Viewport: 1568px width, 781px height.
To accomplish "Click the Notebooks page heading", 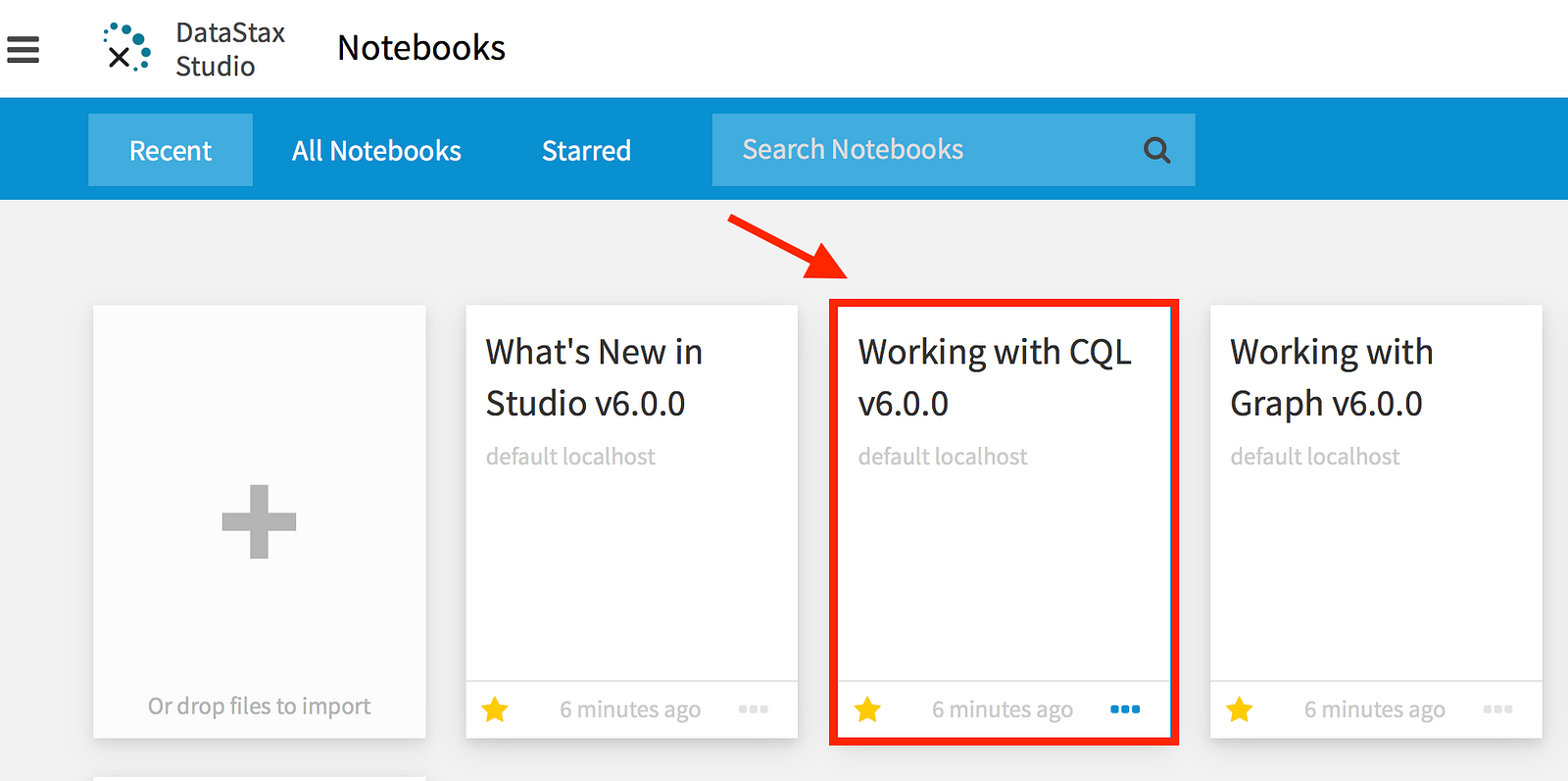I will 421,48.
